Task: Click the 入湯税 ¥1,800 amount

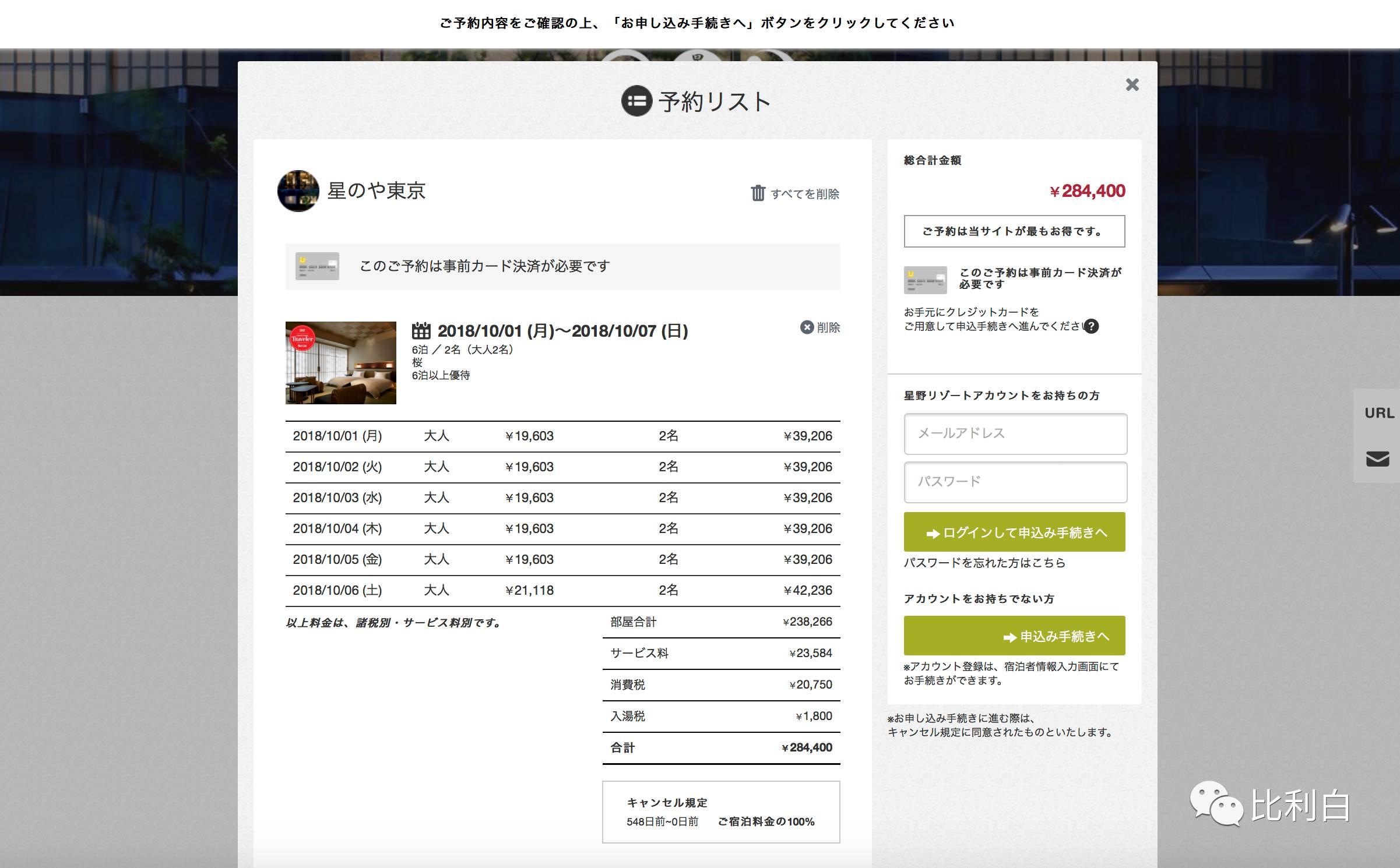Action: (814, 717)
